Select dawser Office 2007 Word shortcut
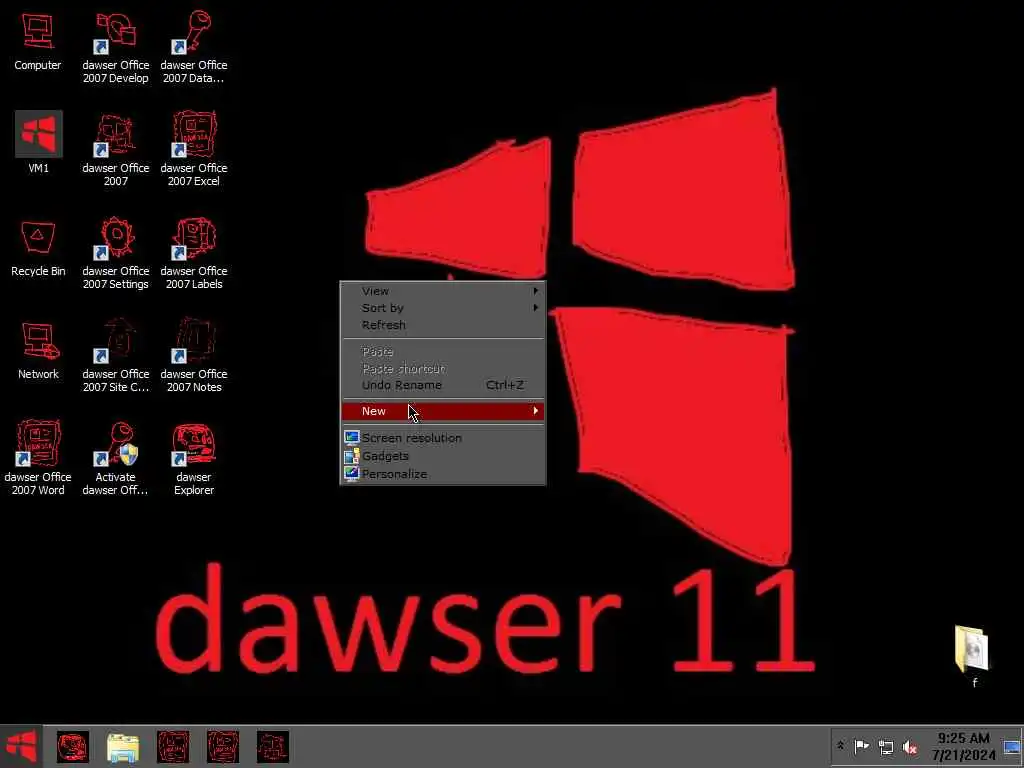The image size is (1024, 768). [38, 458]
